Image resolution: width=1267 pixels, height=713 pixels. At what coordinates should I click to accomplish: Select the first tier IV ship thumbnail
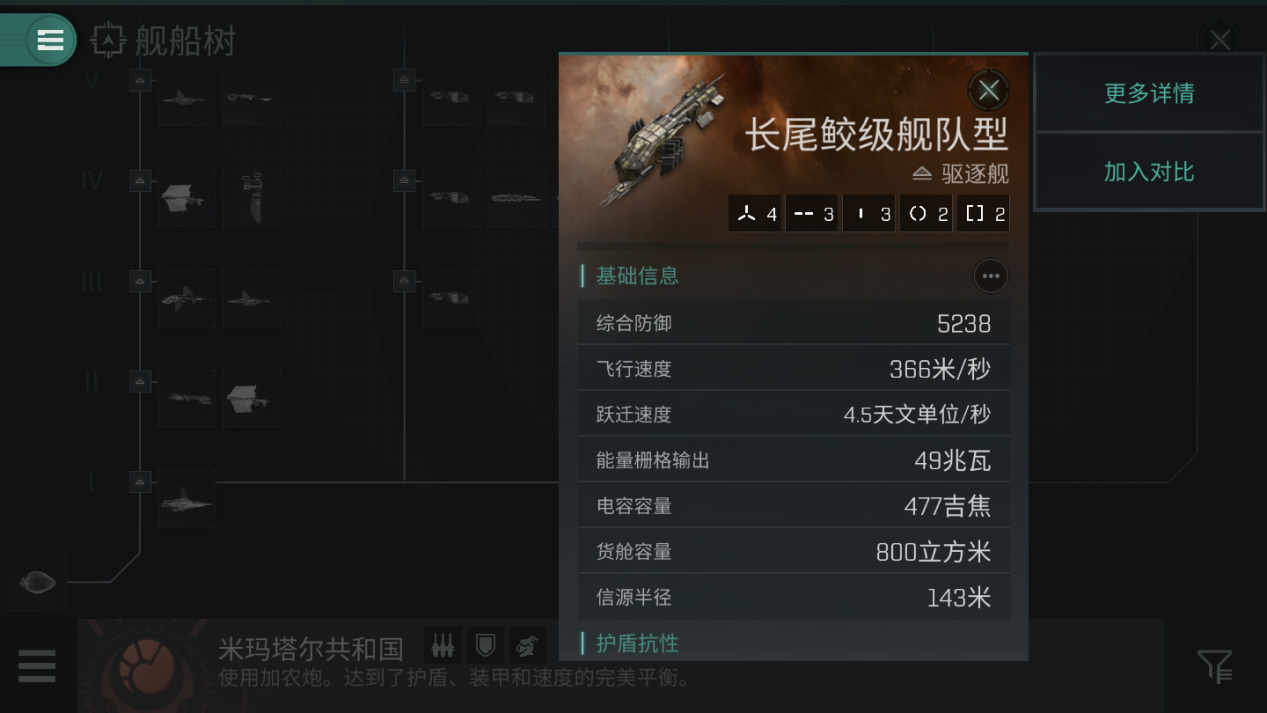[x=186, y=198]
